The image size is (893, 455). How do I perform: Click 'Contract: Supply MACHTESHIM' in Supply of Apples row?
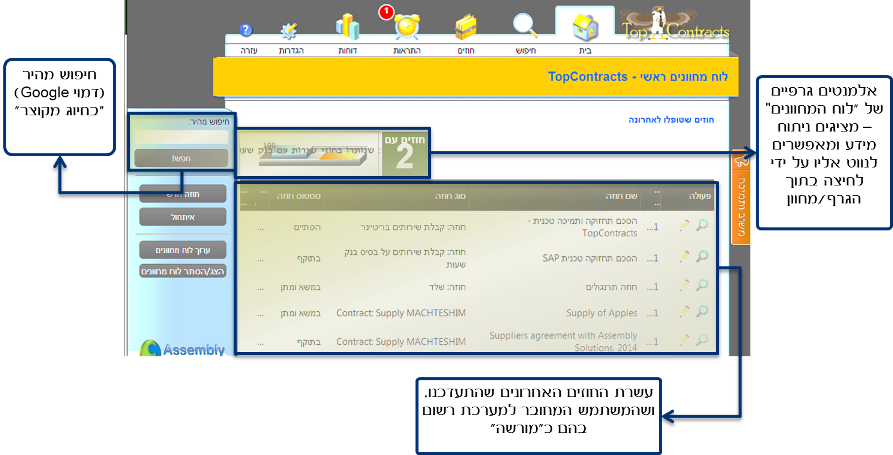tap(401, 313)
